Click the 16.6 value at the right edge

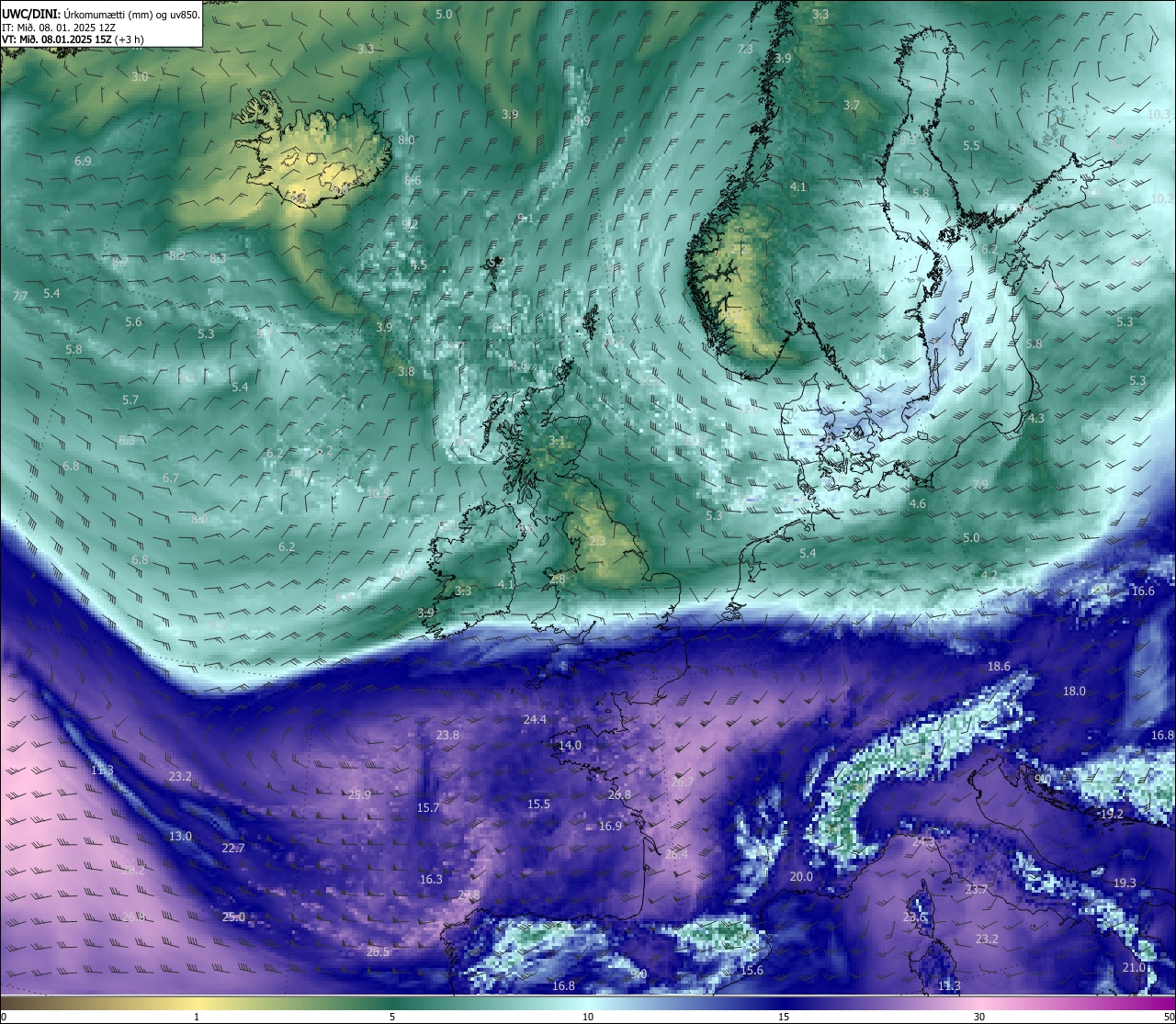[x=1143, y=591]
